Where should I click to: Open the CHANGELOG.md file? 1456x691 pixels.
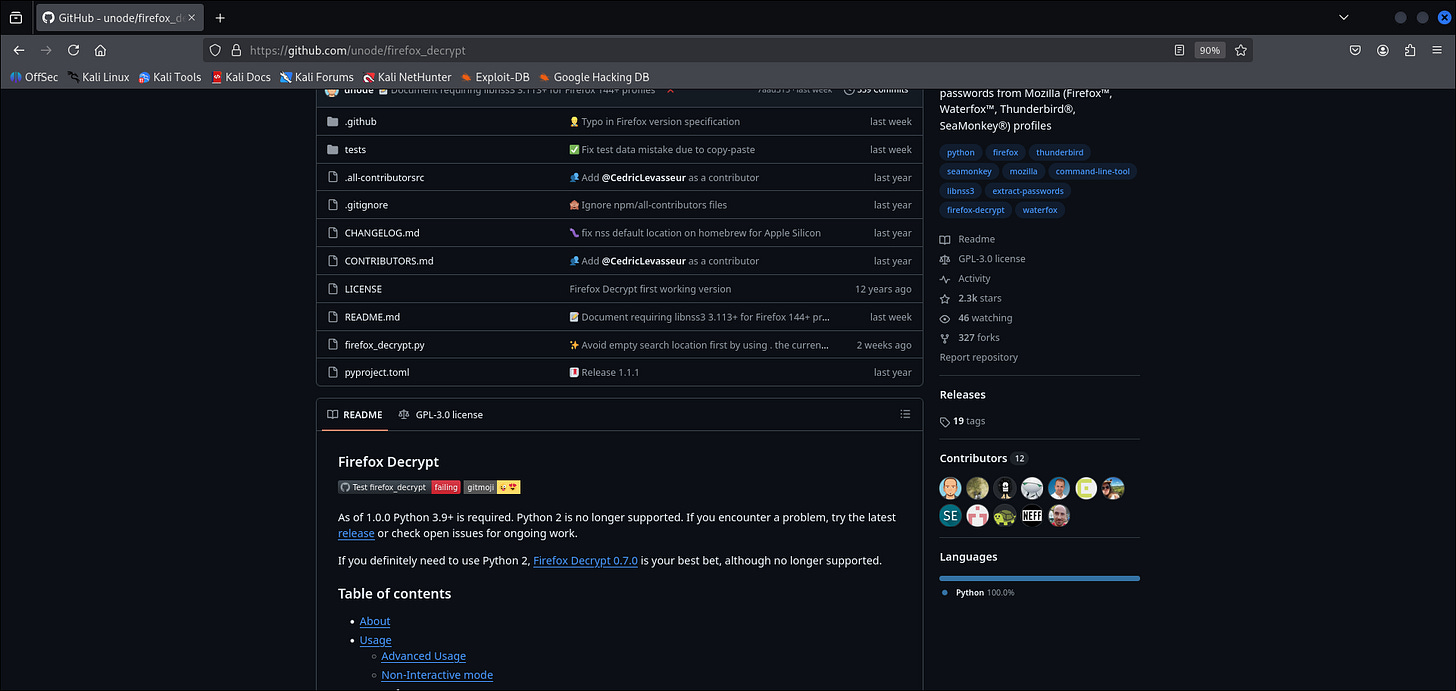click(x=382, y=233)
